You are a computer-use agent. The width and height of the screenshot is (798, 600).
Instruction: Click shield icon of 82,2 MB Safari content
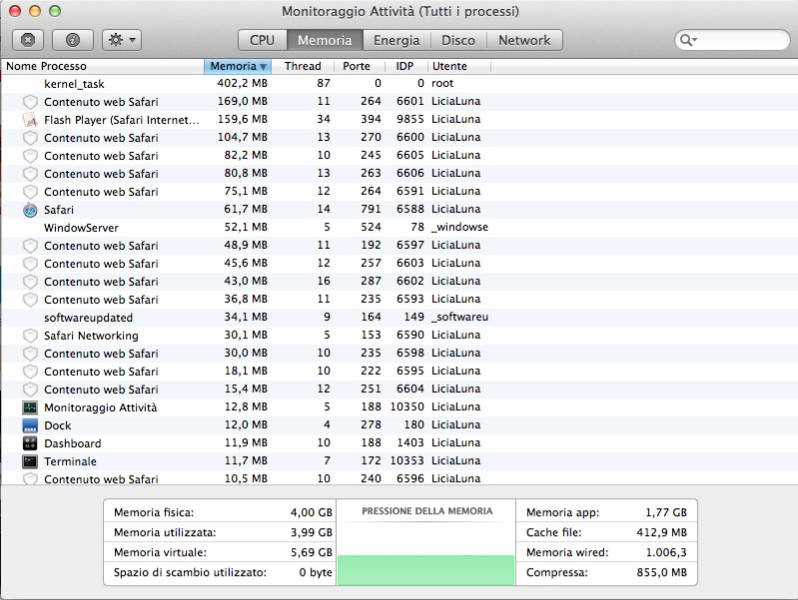[30, 156]
